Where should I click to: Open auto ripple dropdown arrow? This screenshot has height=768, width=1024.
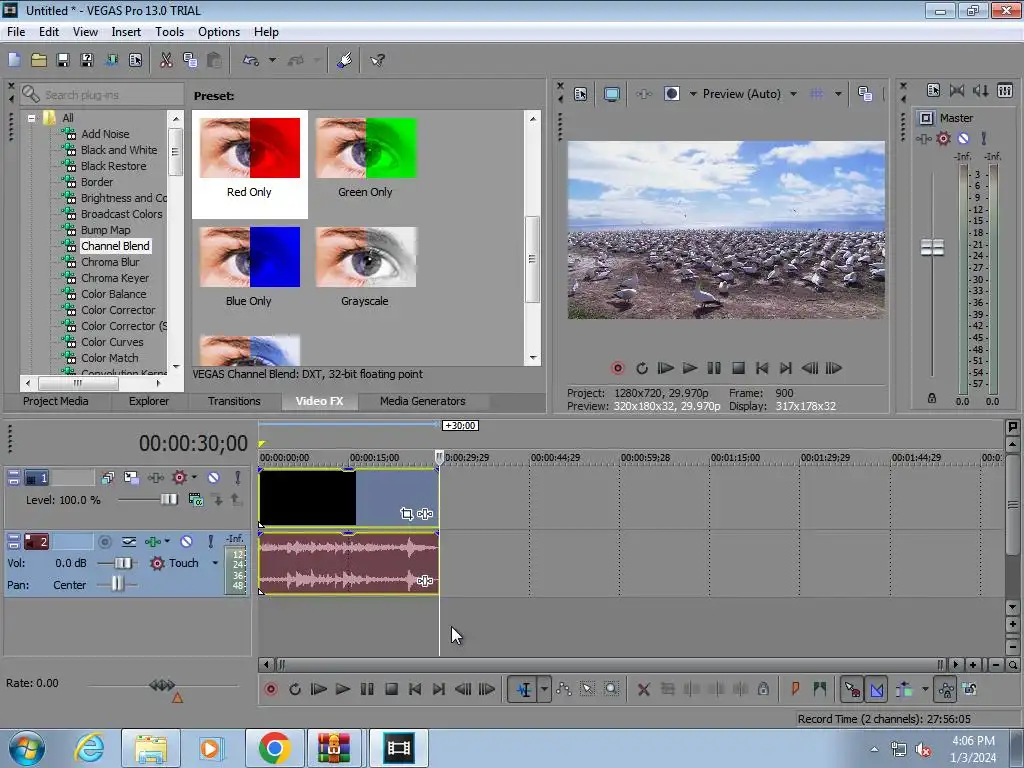925,689
